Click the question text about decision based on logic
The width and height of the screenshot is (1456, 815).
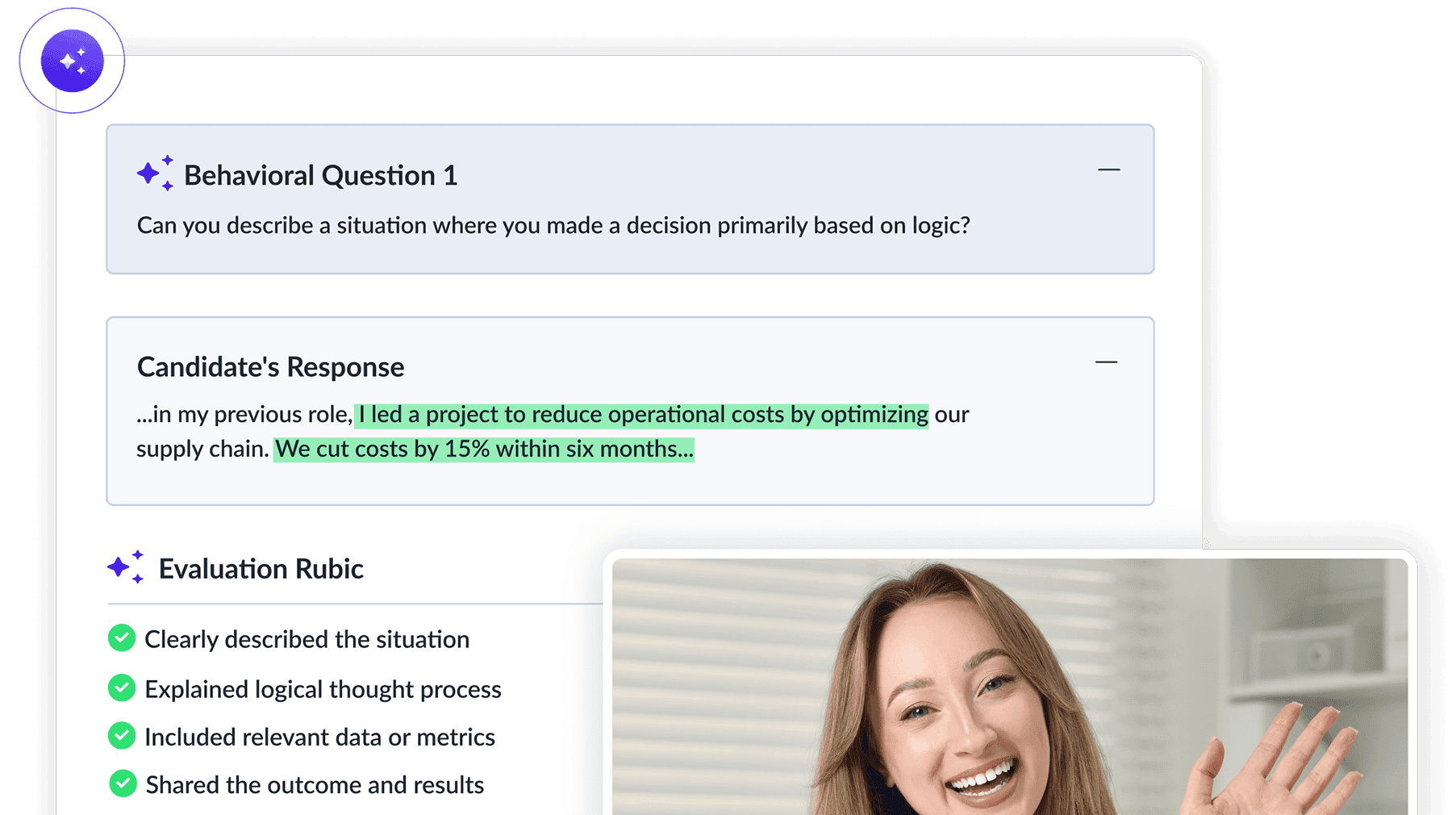tap(553, 225)
